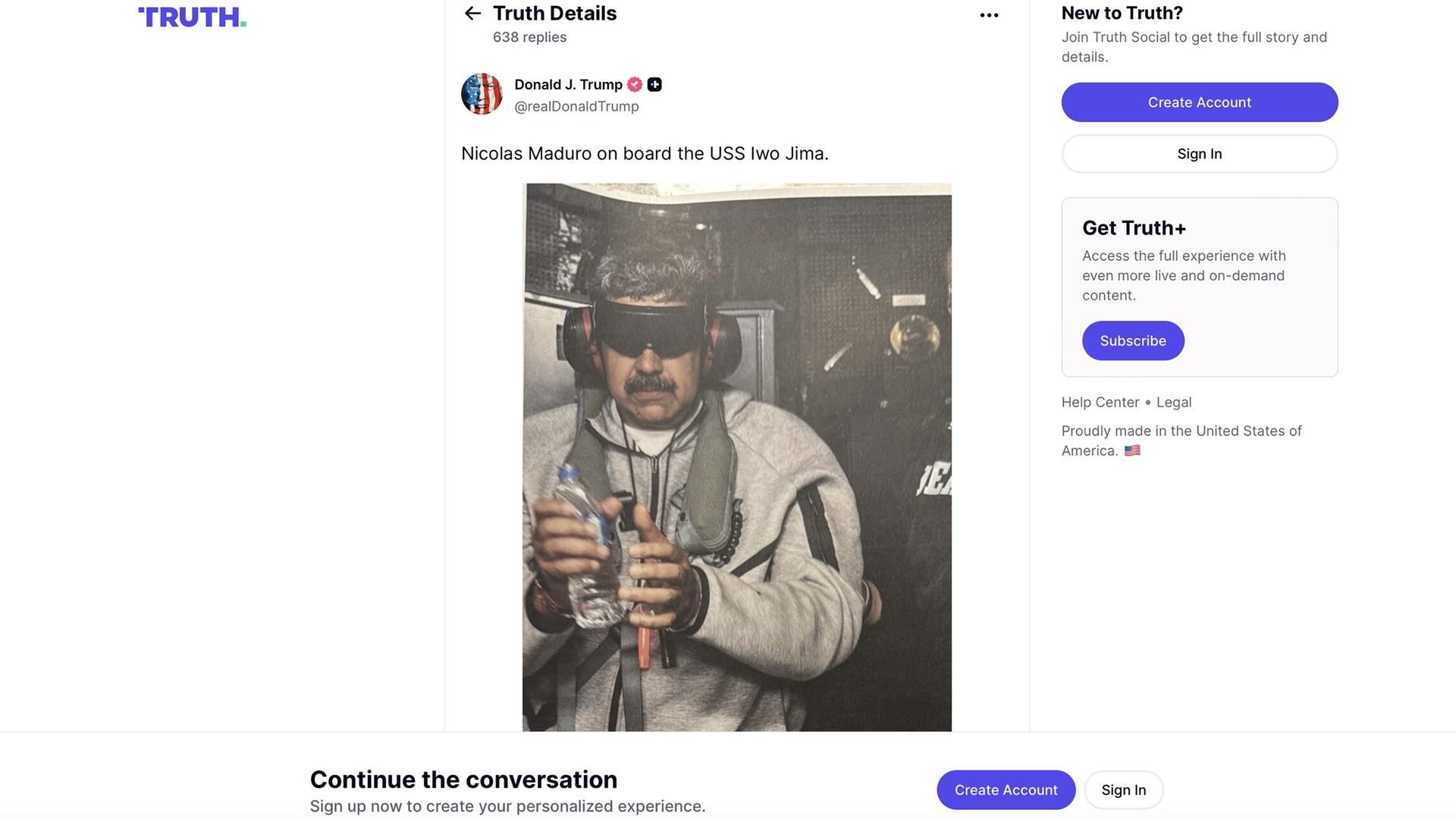Open the Legal link
The height and width of the screenshot is (819, 1456).
[x=1173, y=403]
